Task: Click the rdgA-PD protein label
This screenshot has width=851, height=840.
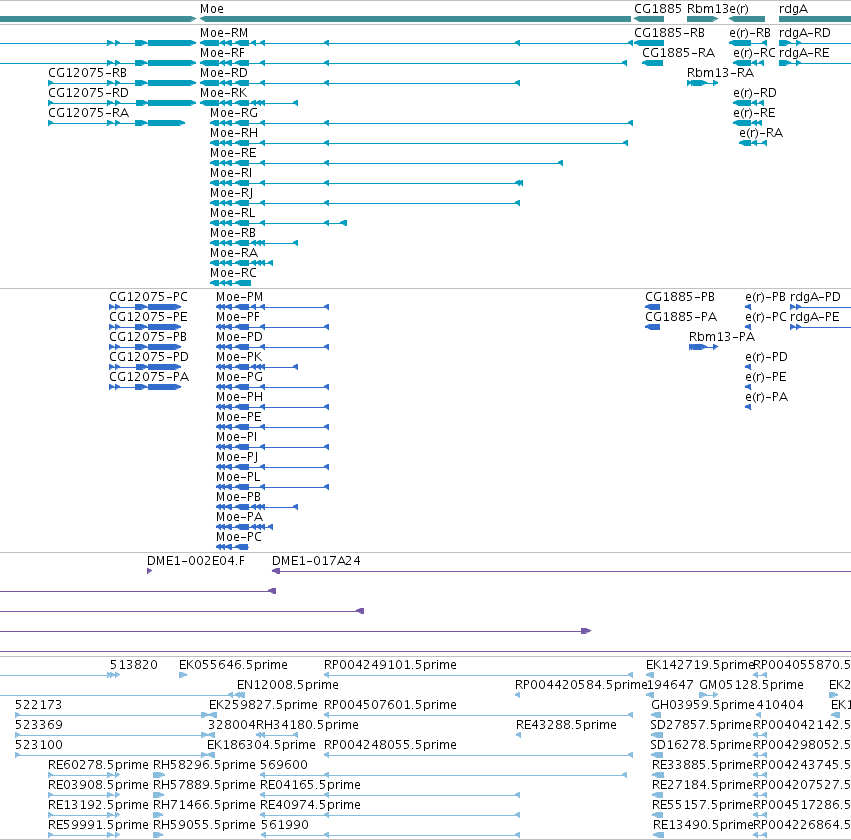Action: point(815,297)
